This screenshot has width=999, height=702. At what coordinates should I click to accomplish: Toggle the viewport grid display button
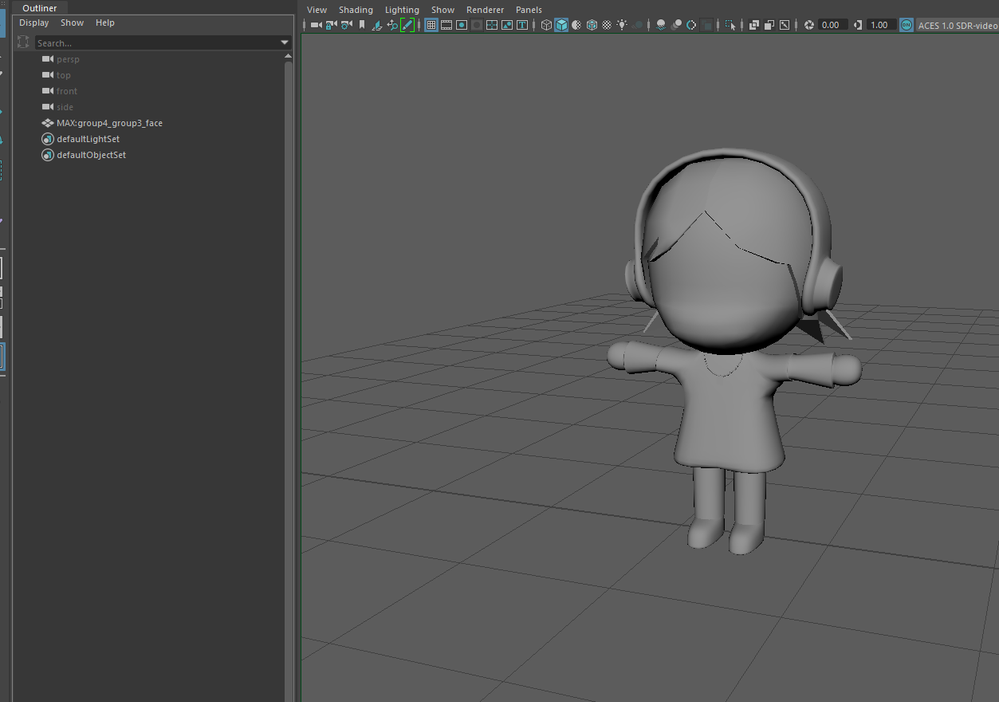pyautogui.click(x=431, y=25)
